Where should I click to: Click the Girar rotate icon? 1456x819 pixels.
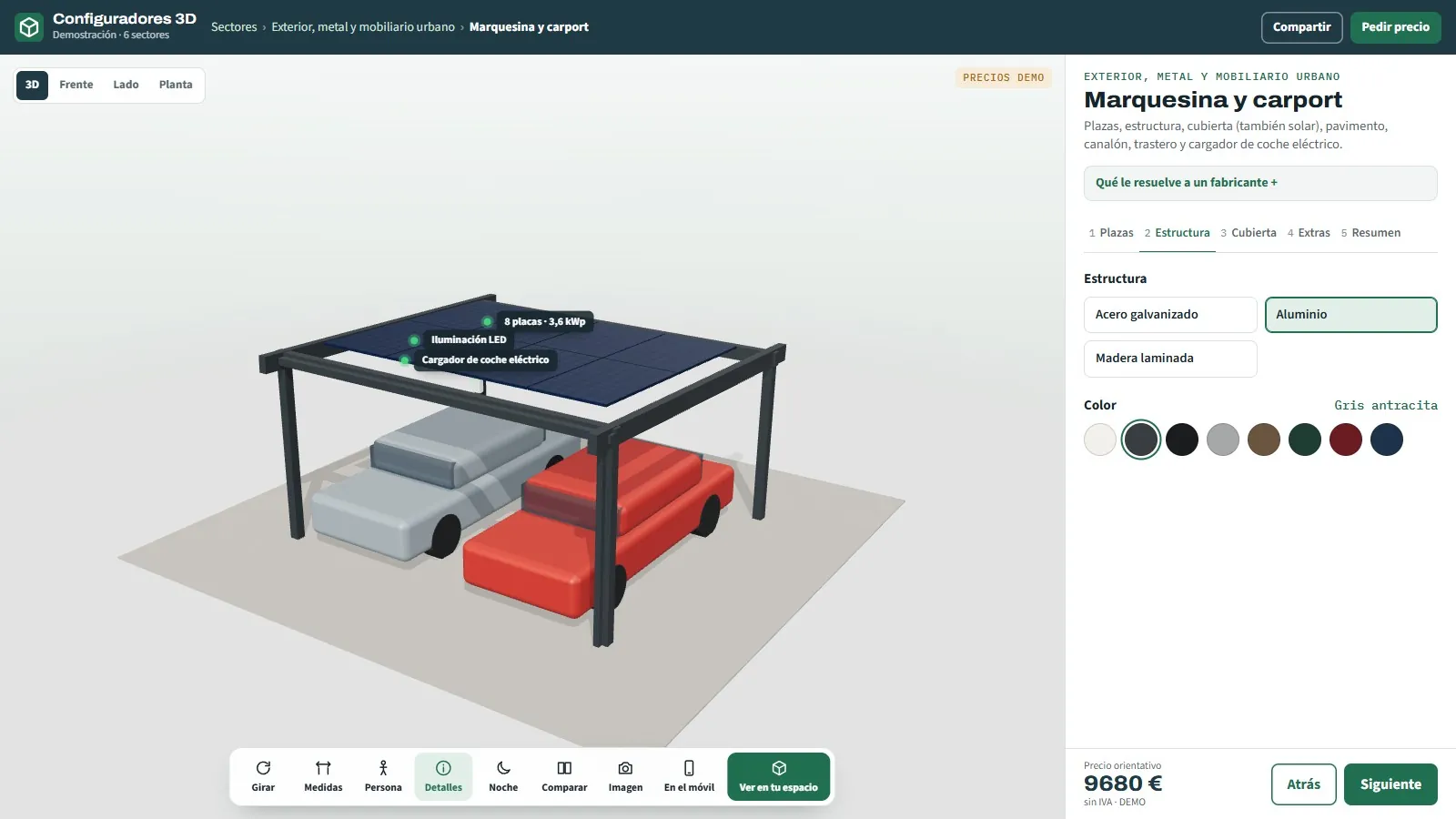pos(263,768)
